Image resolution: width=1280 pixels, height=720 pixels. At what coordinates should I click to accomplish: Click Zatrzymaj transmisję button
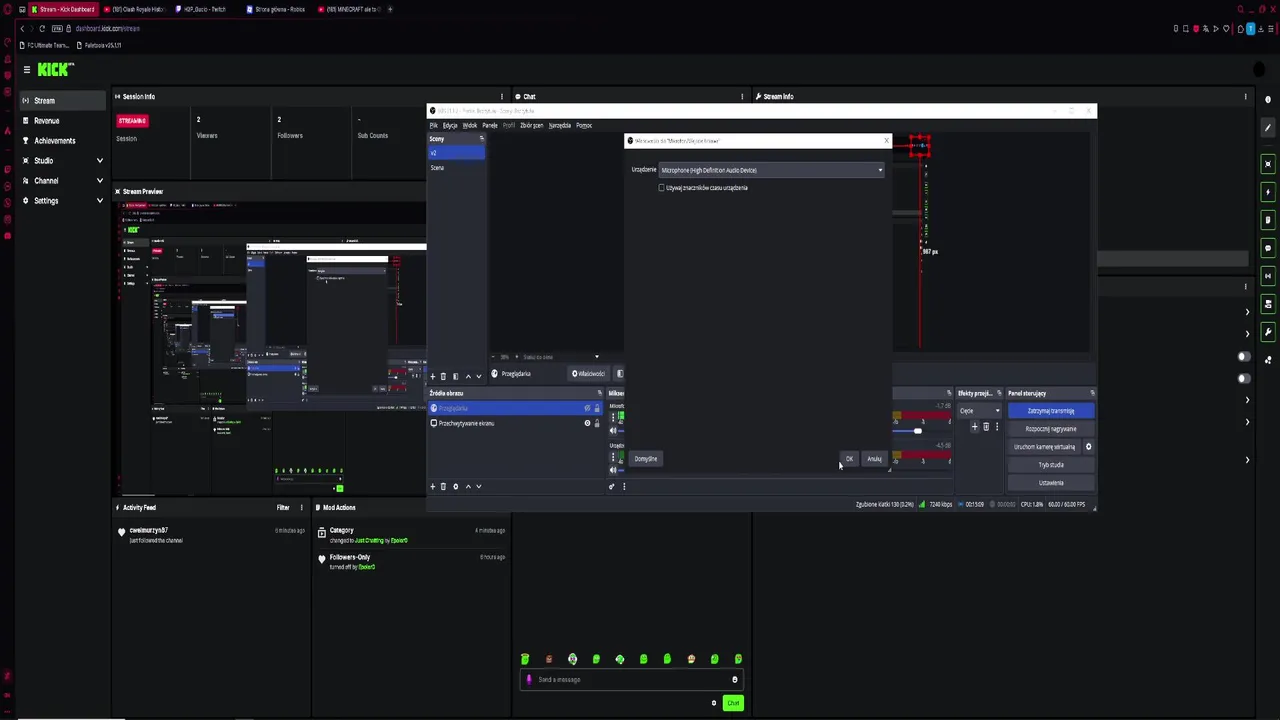[x=1051, y=411]
